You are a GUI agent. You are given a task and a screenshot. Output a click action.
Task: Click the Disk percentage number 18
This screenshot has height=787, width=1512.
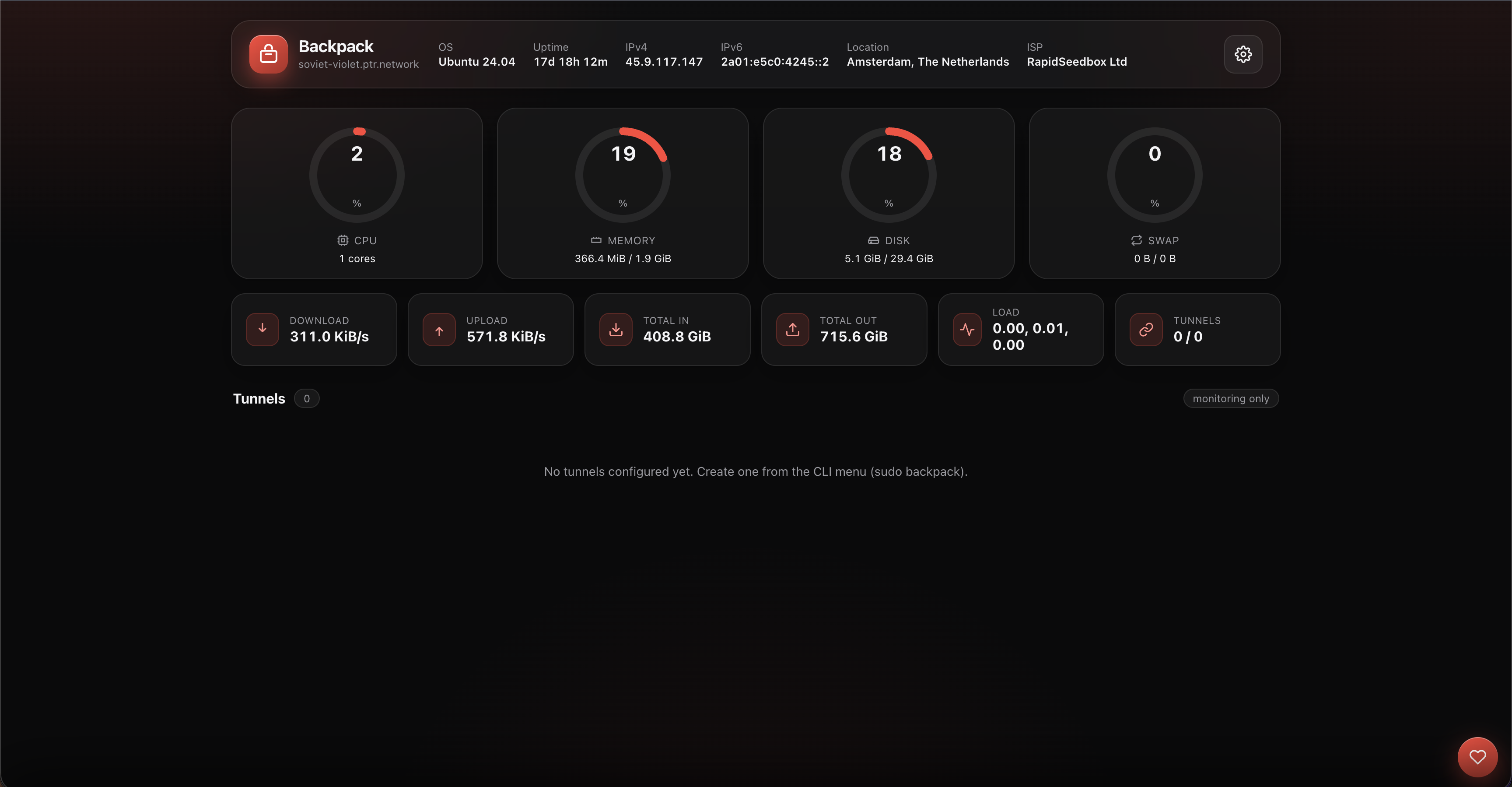click(x=889, y=154)
